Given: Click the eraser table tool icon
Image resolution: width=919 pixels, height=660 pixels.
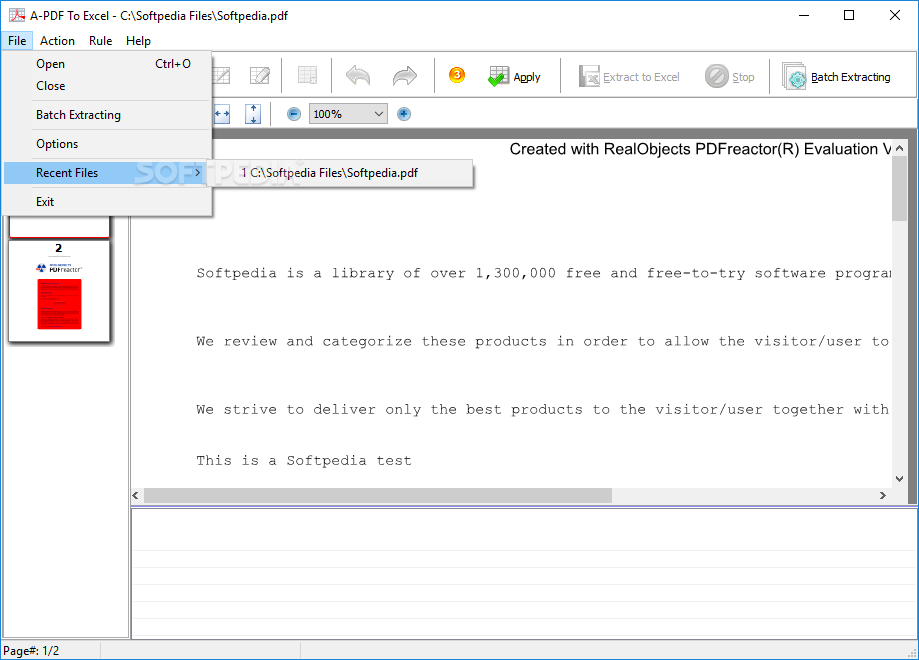Looking at the screenshot, I should pos(260,76).
